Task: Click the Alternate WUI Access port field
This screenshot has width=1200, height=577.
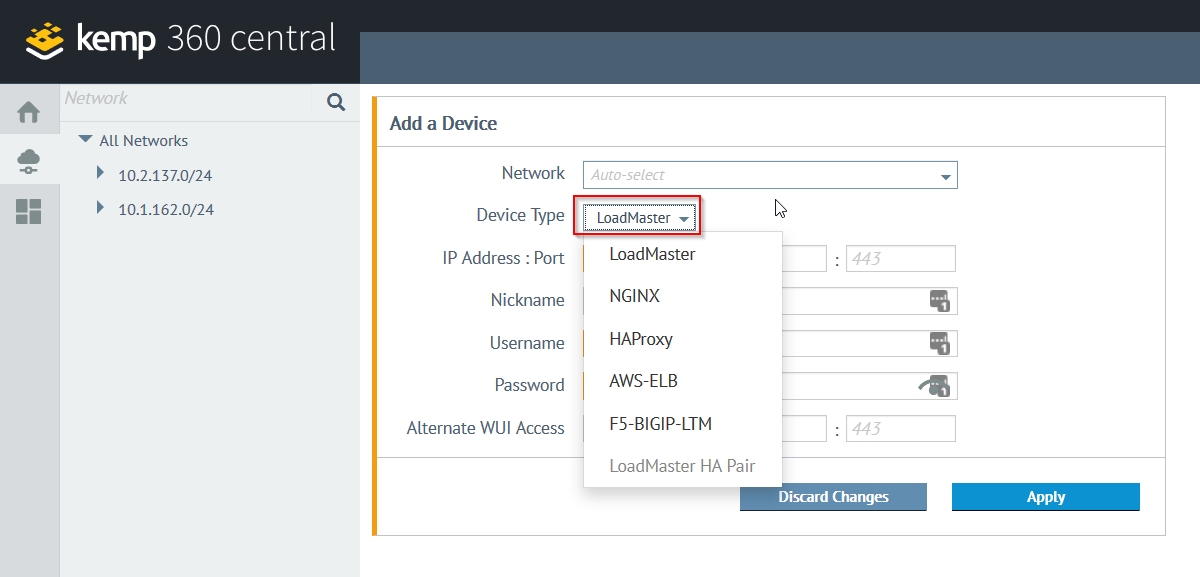Action: point(901,429)
